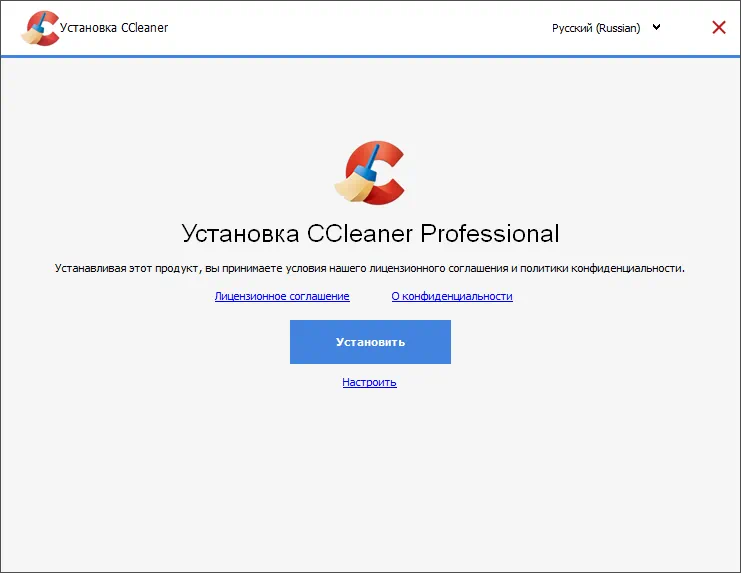The height and width of the screenshot is (573, 741).
Task: Click the Установка CCleaner Professional heading
Action: (x=370, y=233)
